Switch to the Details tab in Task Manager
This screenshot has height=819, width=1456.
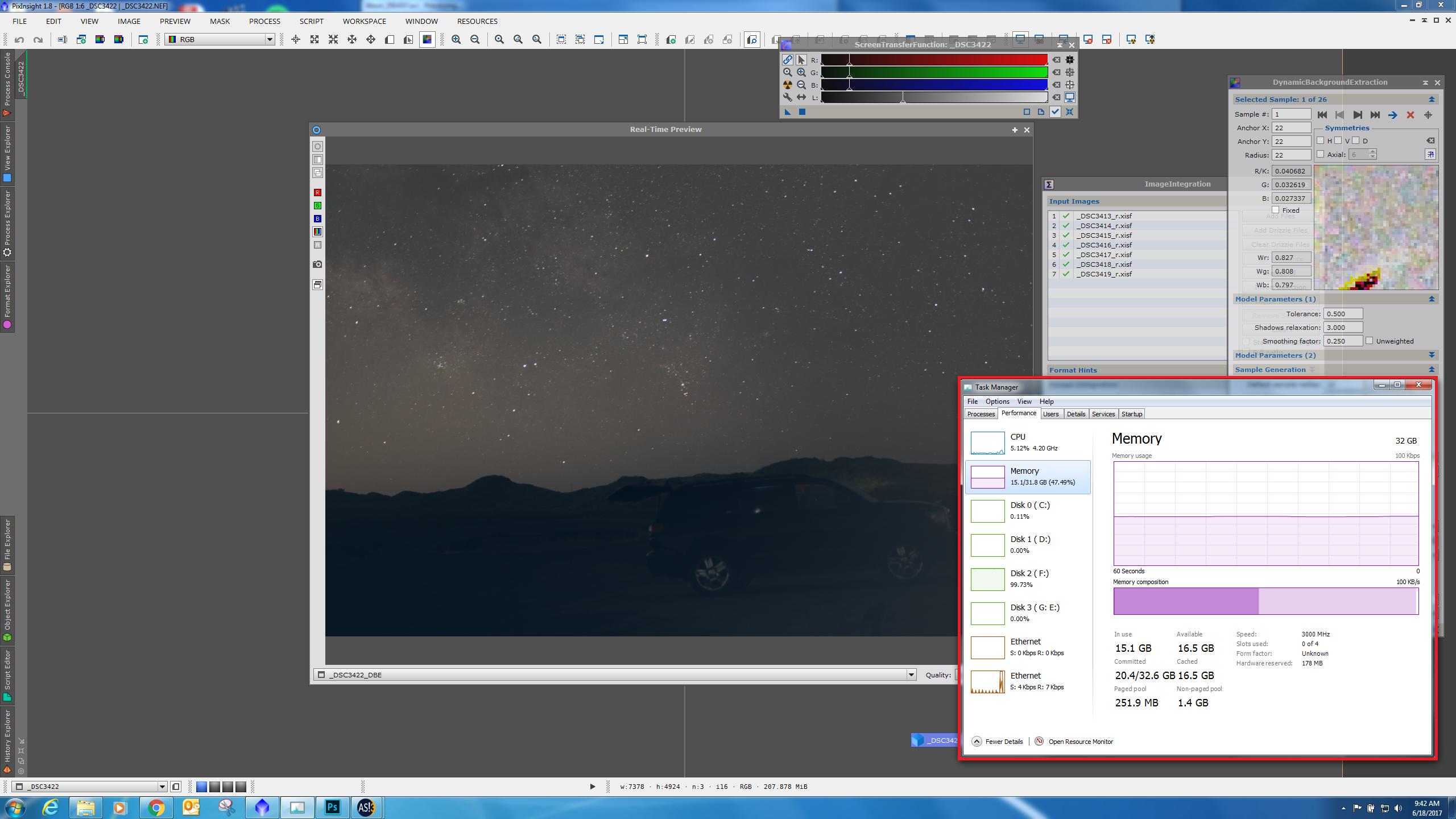point(1076,414)
